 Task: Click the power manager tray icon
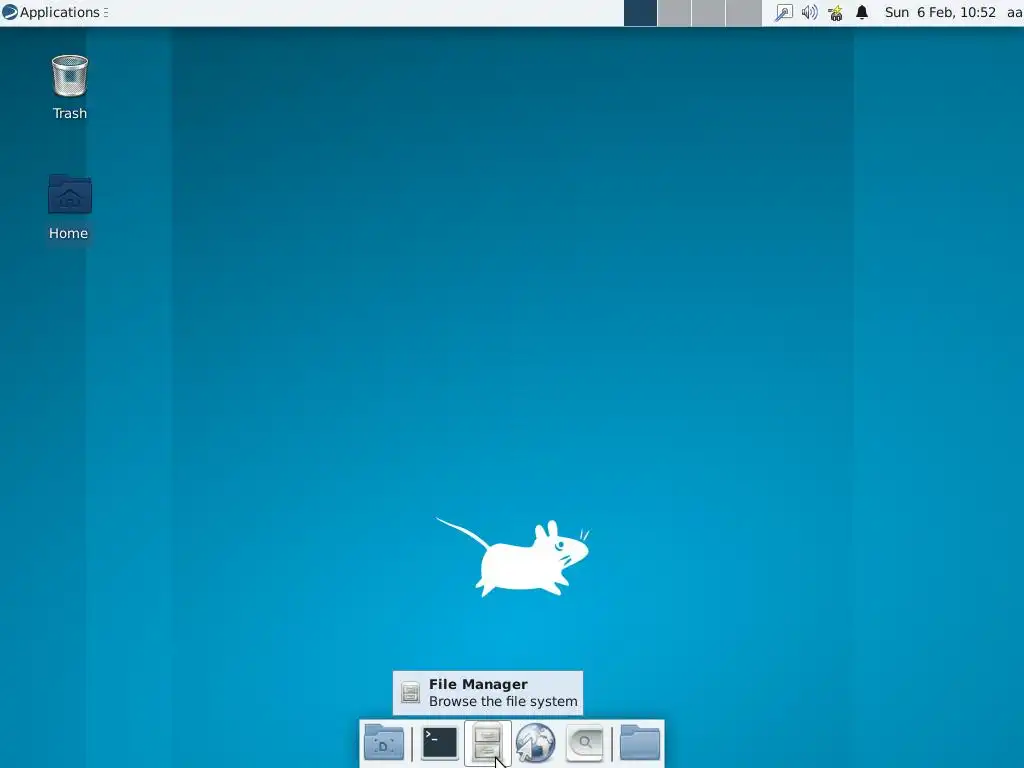coord(835,12)
